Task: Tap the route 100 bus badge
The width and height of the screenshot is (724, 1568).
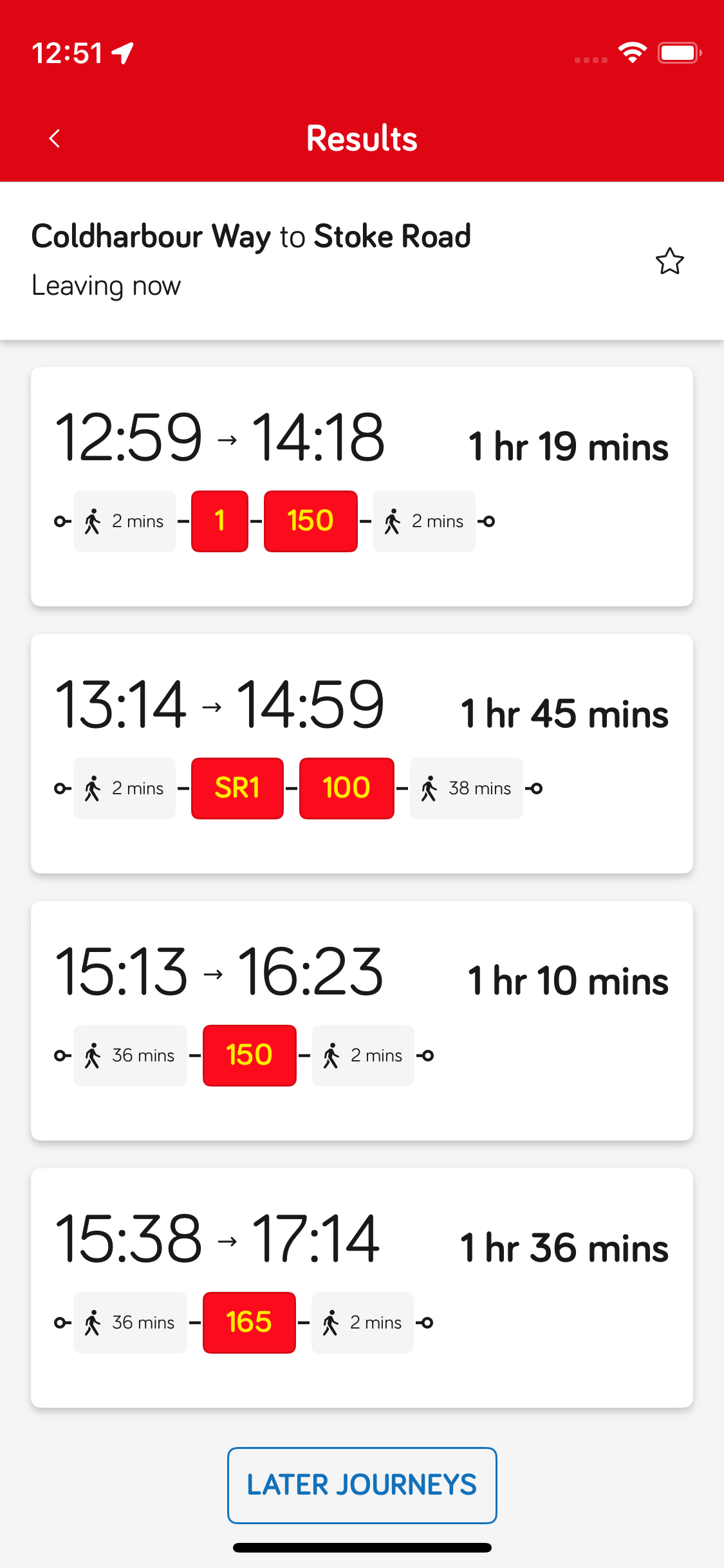Action: pos(346,788)
